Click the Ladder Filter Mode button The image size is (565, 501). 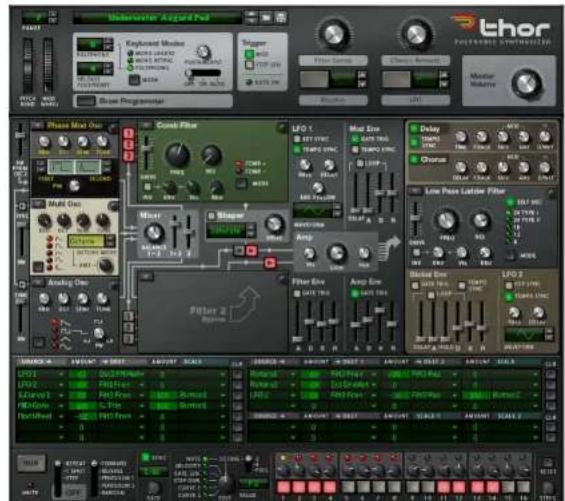point(510,256)
